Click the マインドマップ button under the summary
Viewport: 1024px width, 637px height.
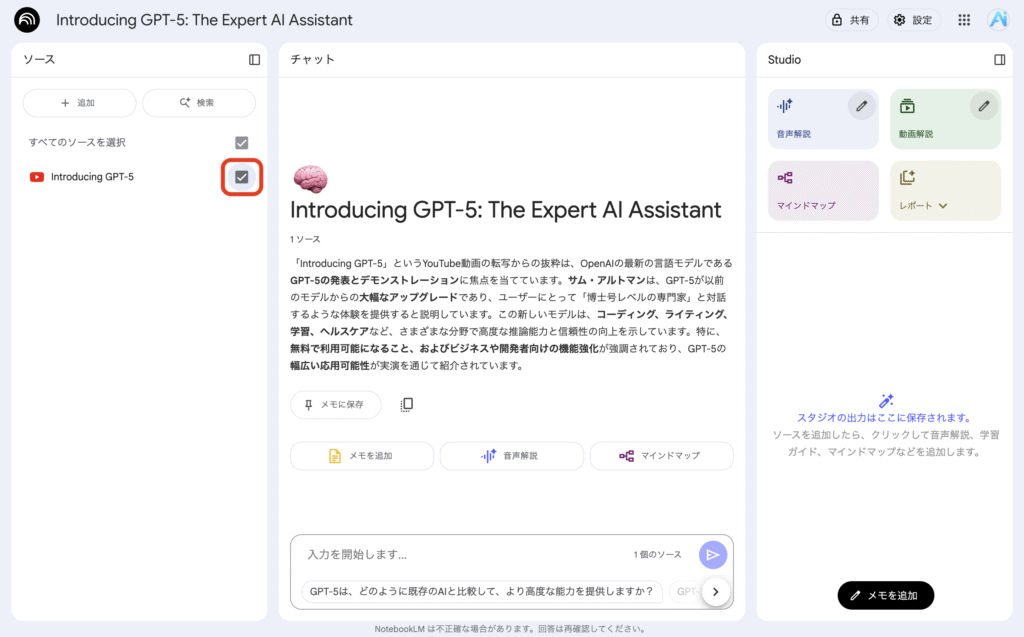662,456
